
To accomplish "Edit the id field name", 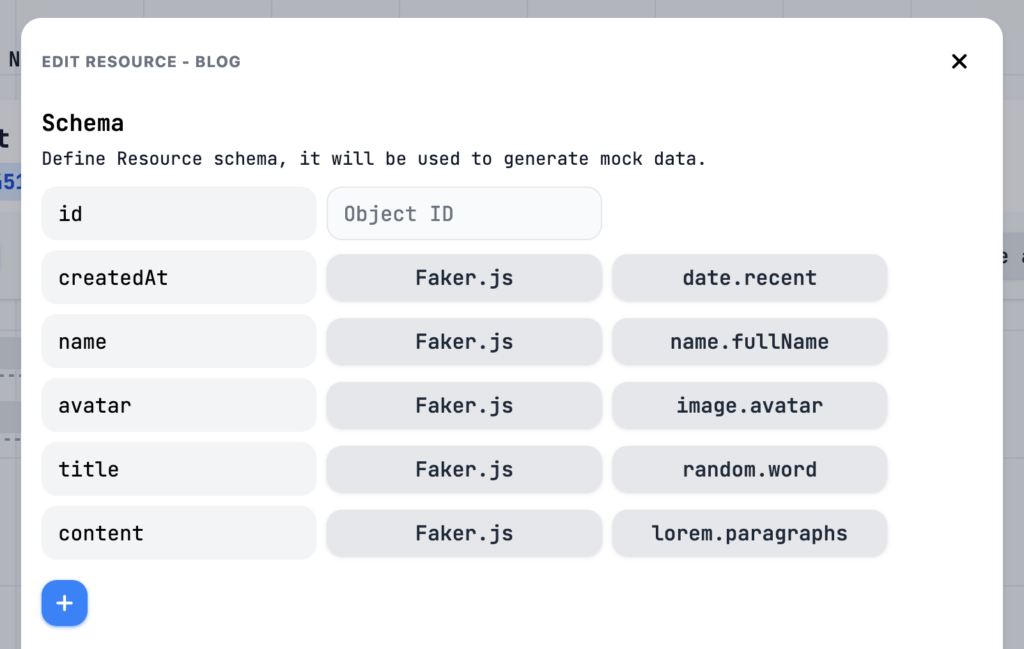I will pos(178,213).
